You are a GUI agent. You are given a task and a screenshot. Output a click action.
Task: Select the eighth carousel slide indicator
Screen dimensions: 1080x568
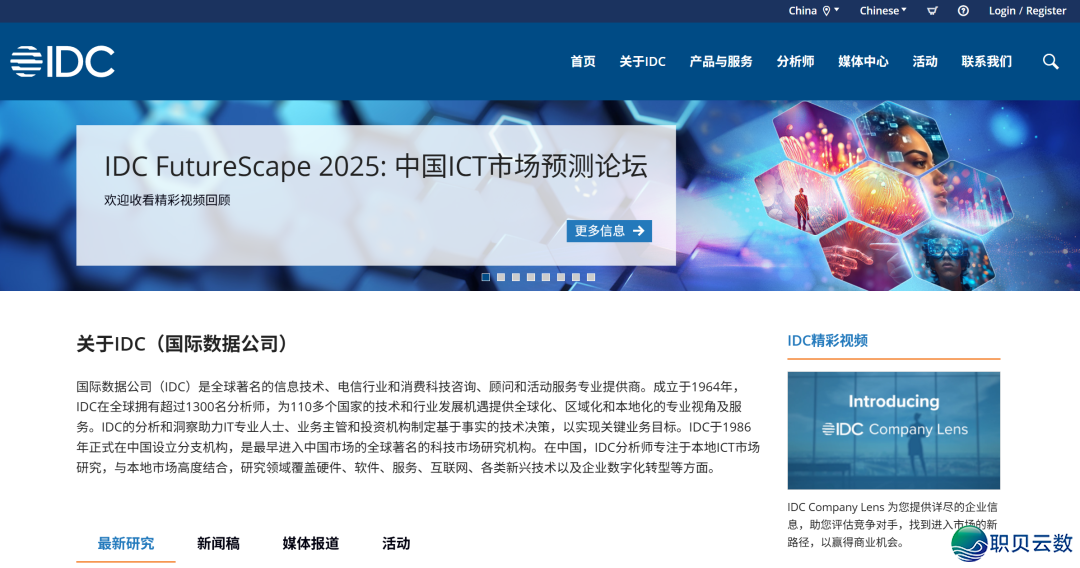click(591, 277)
